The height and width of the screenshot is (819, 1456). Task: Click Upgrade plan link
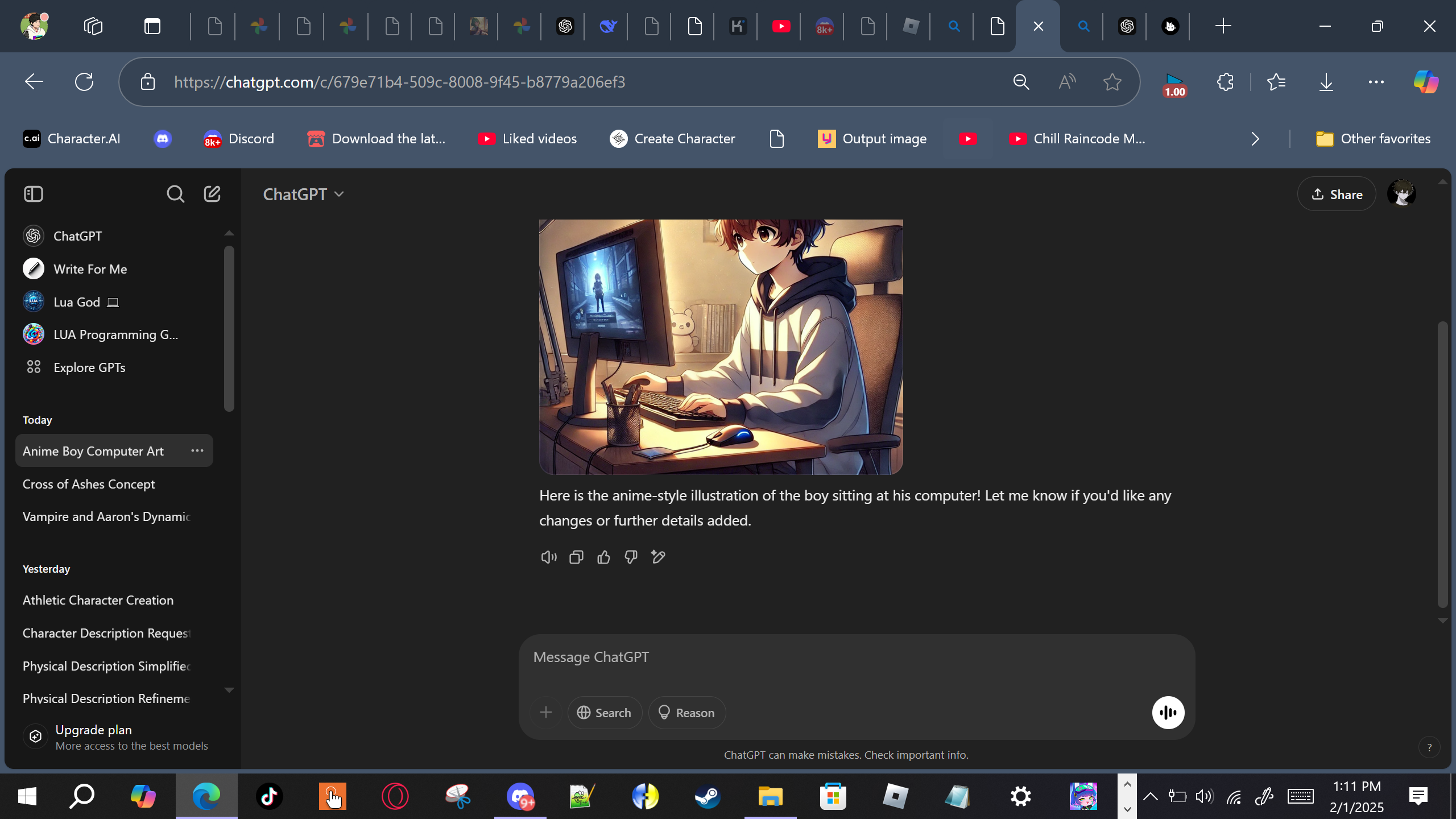coord(94,730)
